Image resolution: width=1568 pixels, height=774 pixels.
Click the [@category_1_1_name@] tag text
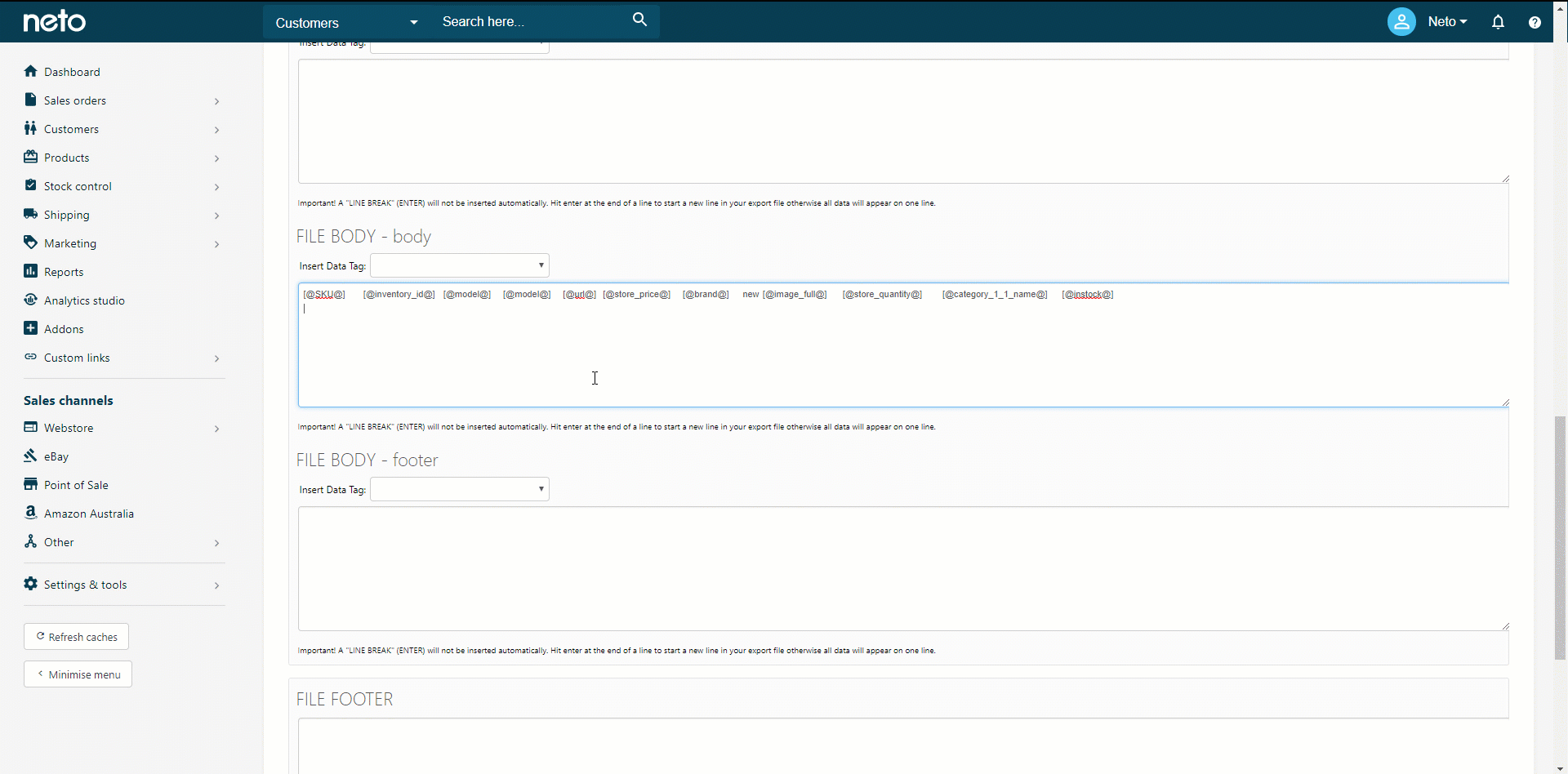(x=994, y=295)
